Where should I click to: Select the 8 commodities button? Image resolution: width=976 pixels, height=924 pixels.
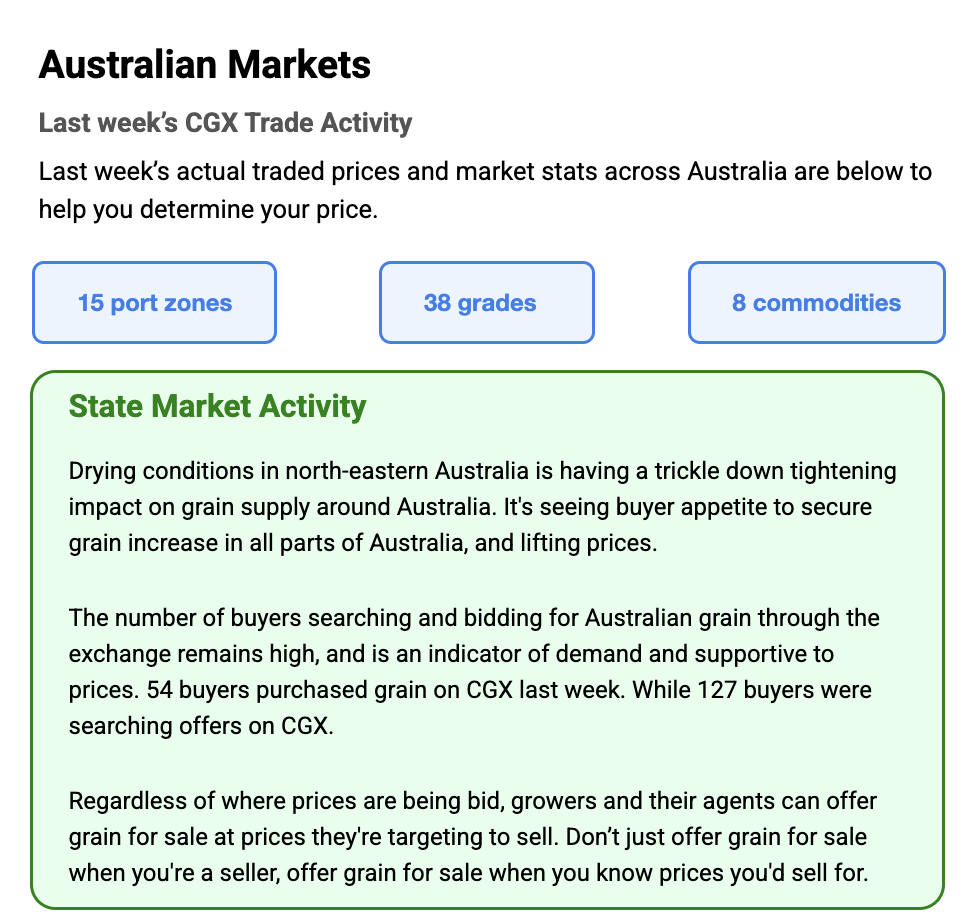816,303
